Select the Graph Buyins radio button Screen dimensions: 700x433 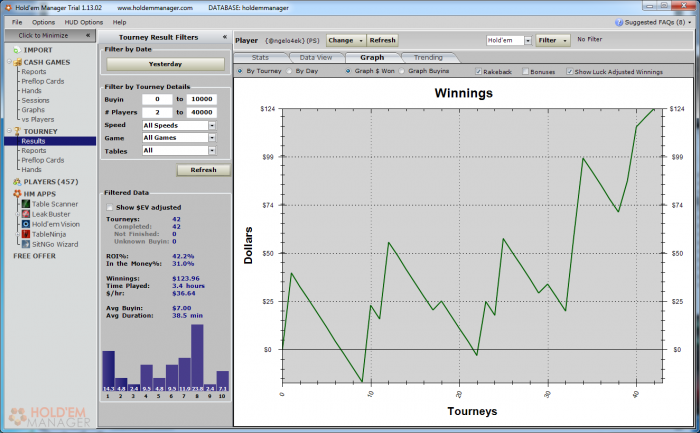tap(402, 71)
